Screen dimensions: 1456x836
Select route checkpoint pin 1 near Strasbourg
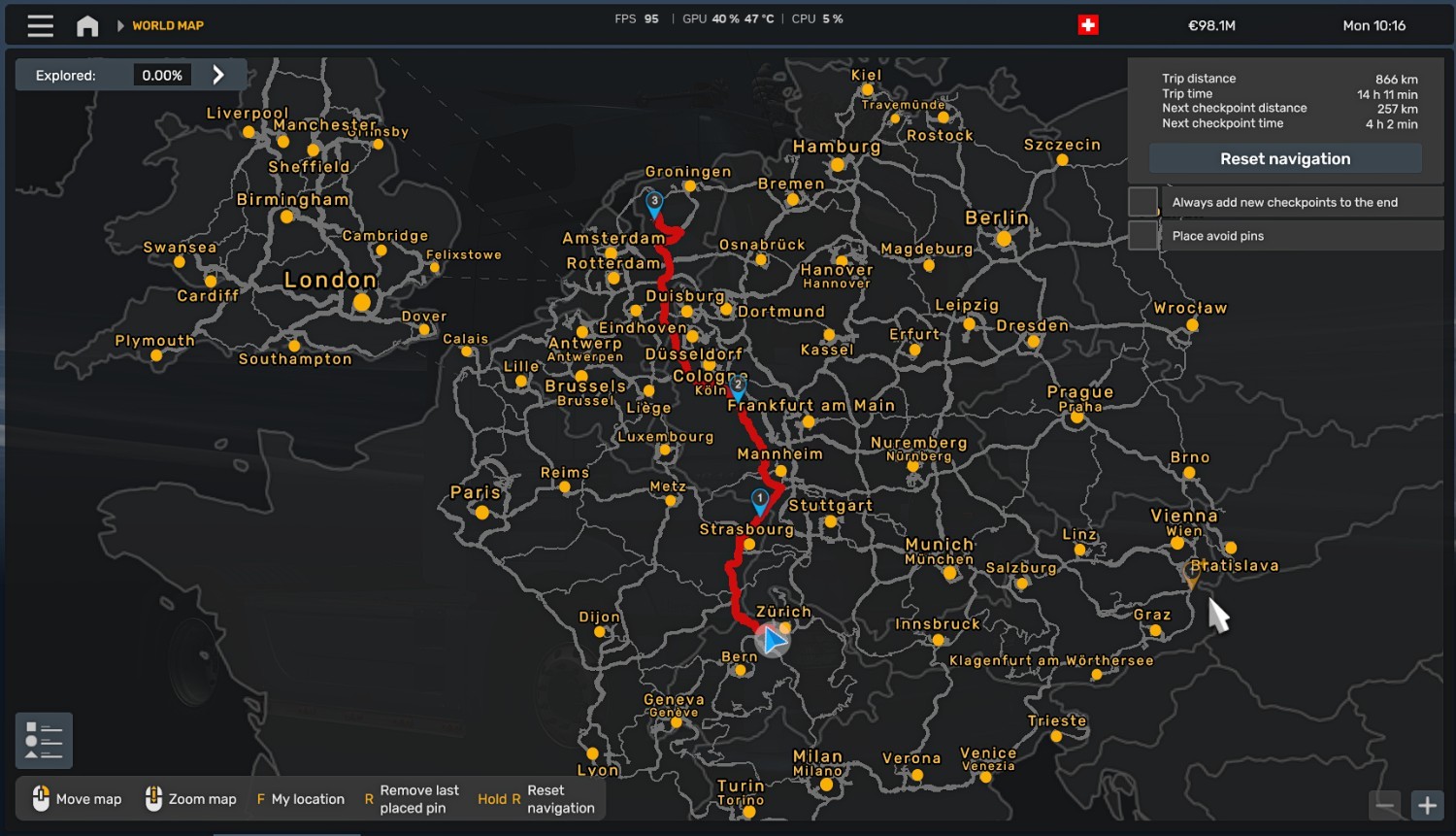(x=760, y=501)
